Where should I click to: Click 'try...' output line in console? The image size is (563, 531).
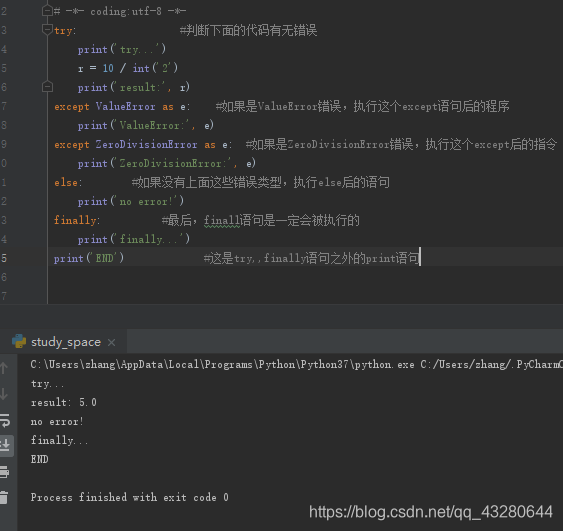pos(47,384)
